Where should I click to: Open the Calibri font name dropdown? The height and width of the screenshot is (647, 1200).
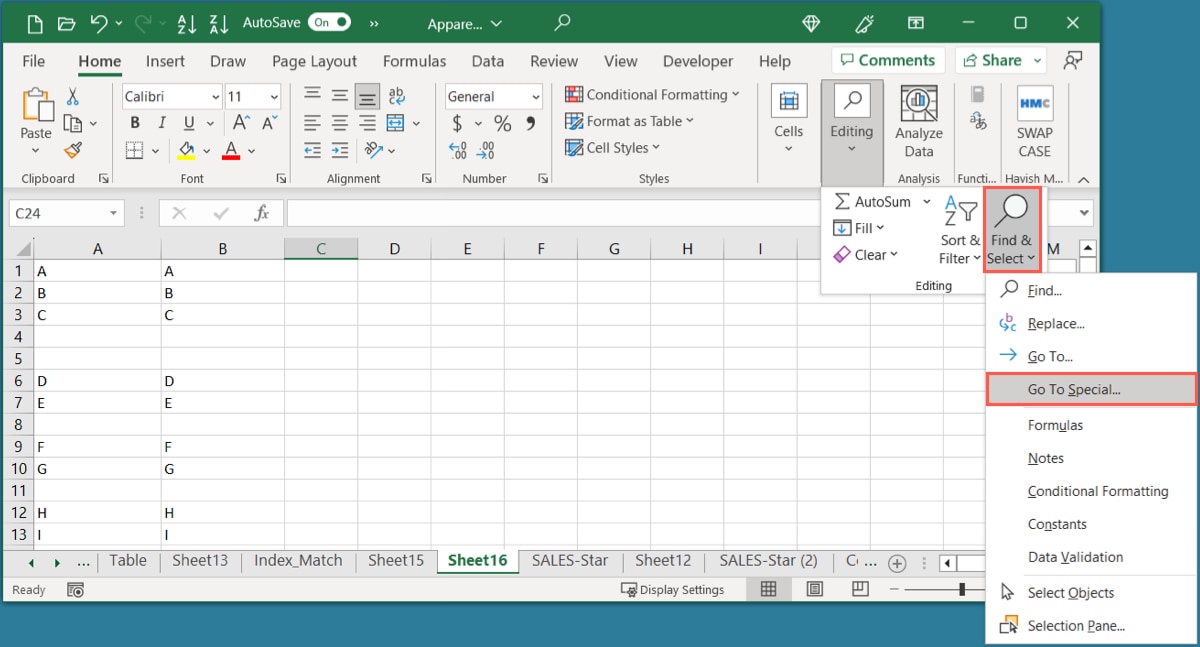(215, 97)
